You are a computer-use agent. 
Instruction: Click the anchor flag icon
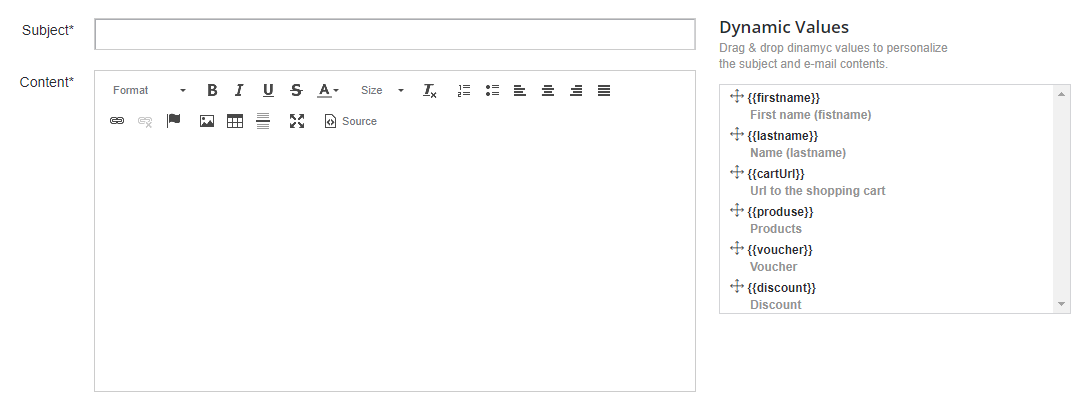(x=174, y=121)
